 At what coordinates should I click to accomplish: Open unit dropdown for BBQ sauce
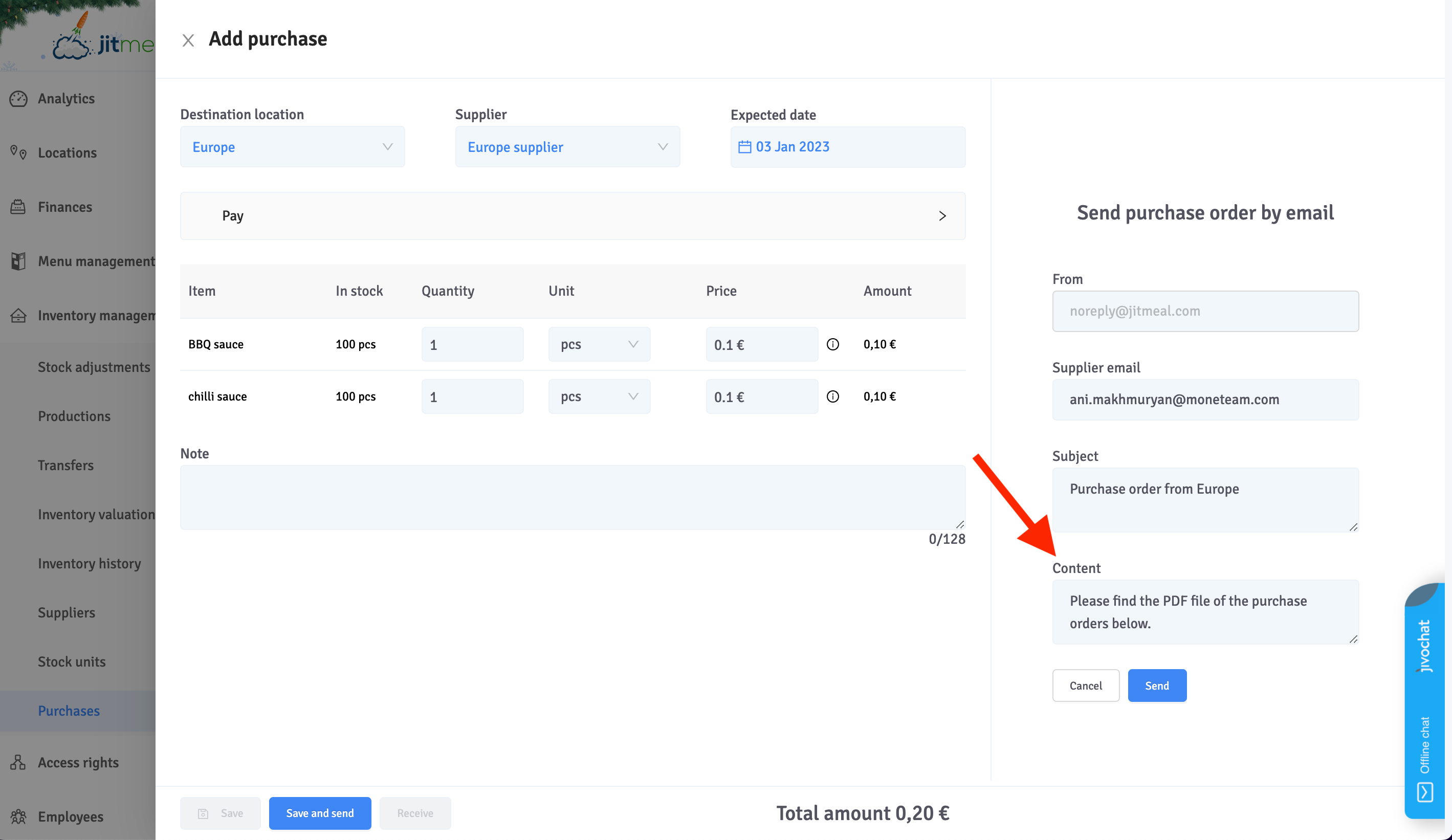599,344
